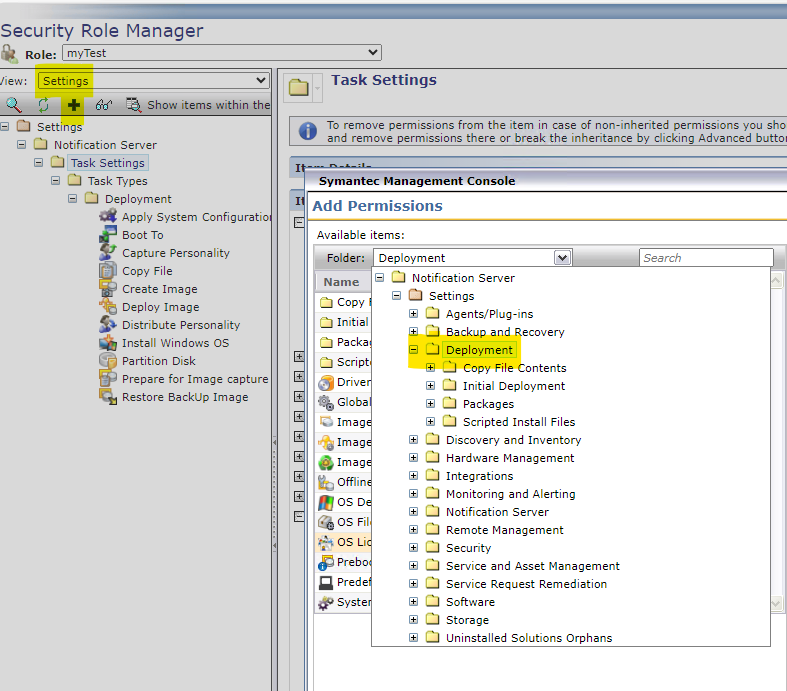Click the binoculars find icon
Viewport: 787px width, 691px height.
tap(104, 105)
